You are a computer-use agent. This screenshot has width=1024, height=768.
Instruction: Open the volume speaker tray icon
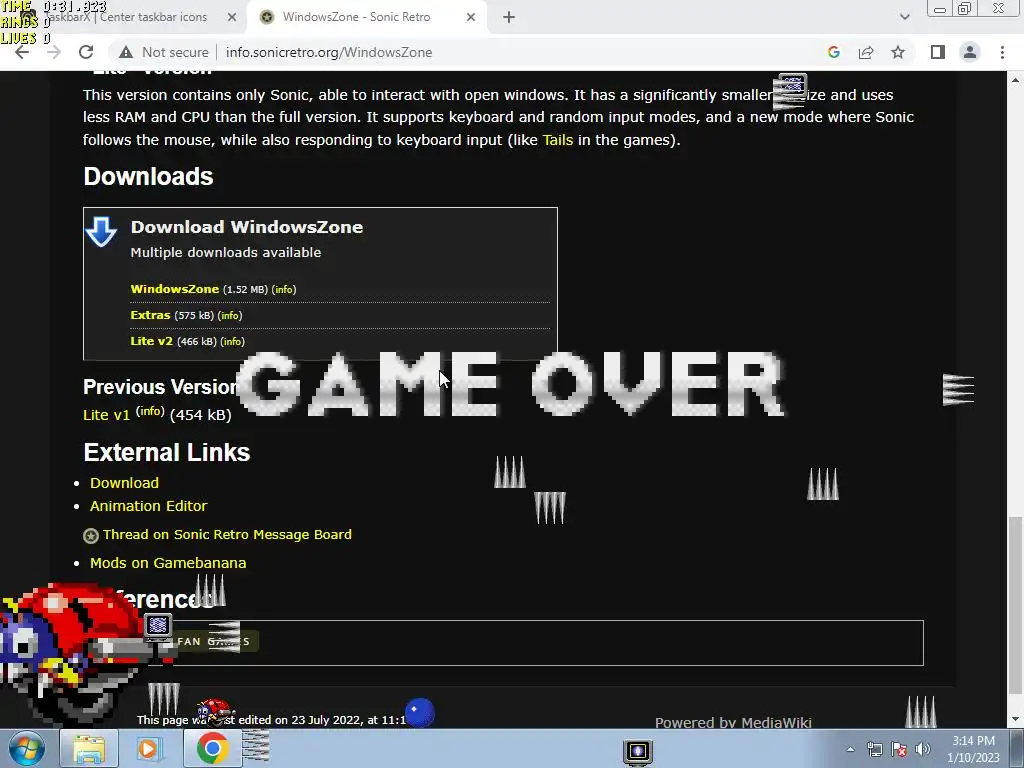pos(923,750)
